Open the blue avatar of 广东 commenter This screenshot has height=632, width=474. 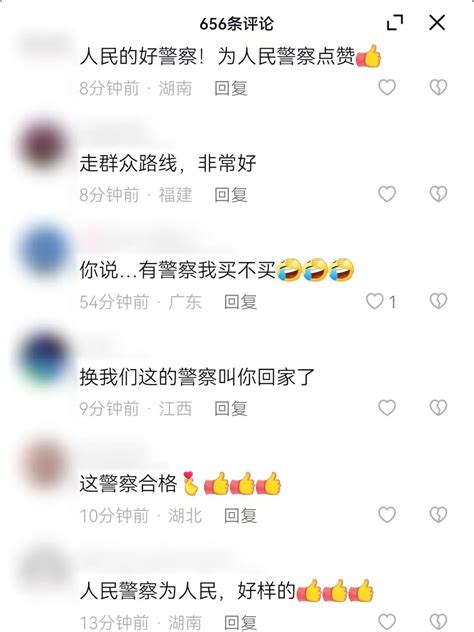pos(44,252)
